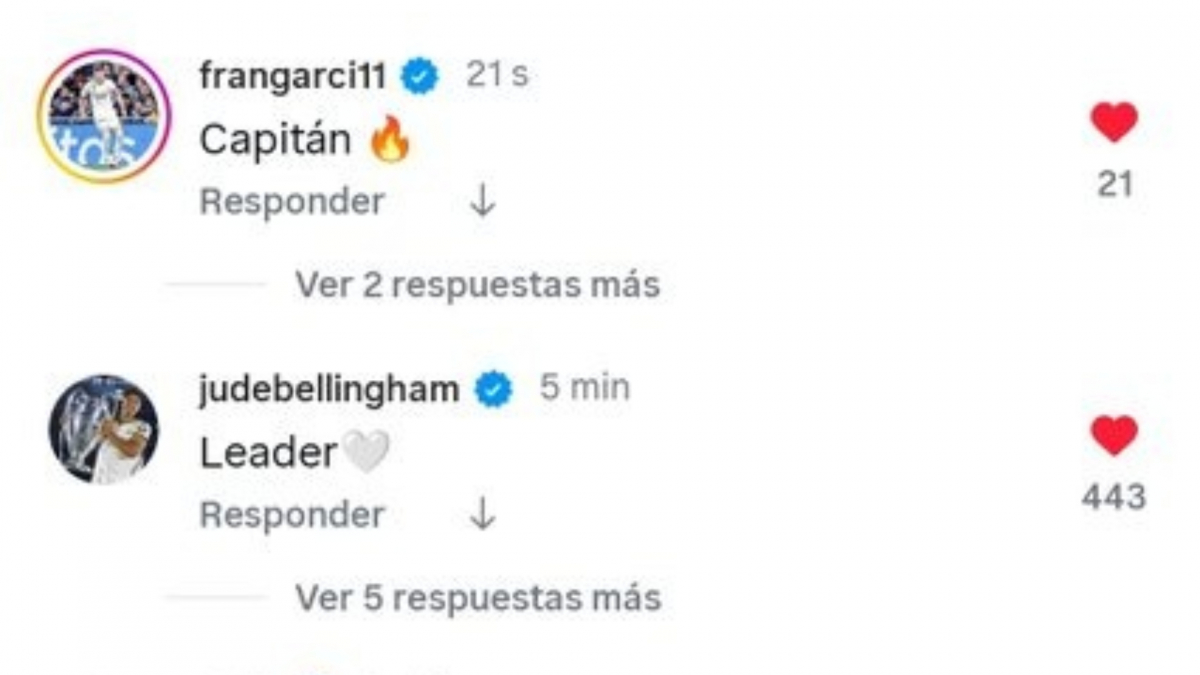Screen dimensions: 1200x675
Task: Toggle the heart on judebellingham's comment
Action: point(1114,436)
